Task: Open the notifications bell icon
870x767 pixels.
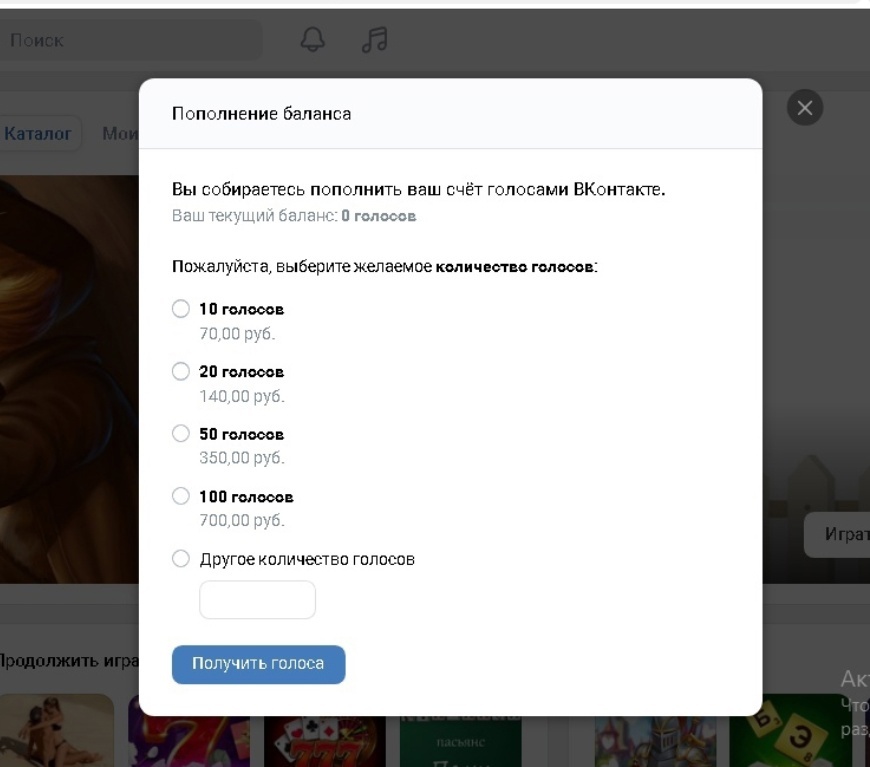Action: coord(312,39)
